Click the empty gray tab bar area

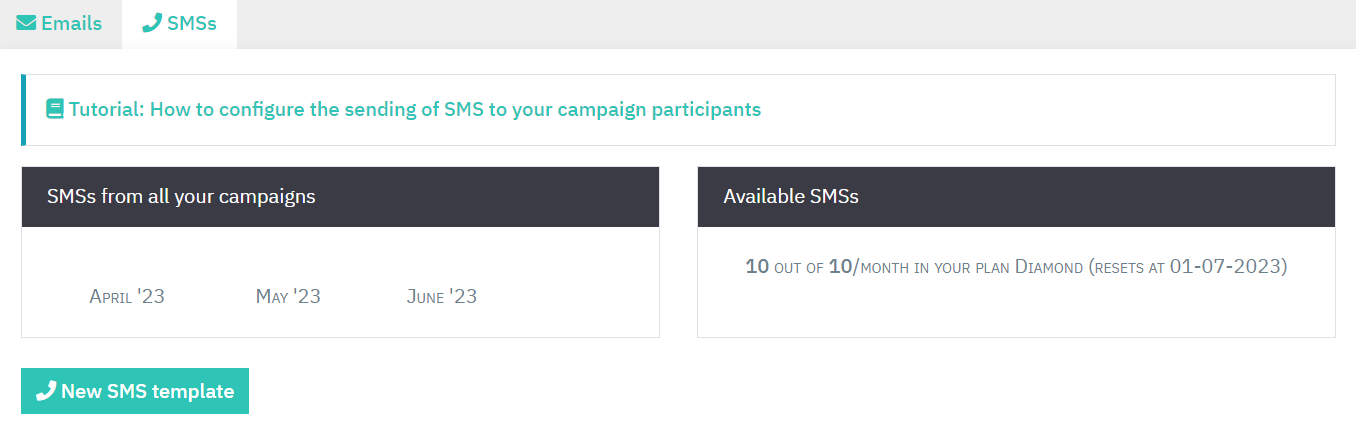796,24
